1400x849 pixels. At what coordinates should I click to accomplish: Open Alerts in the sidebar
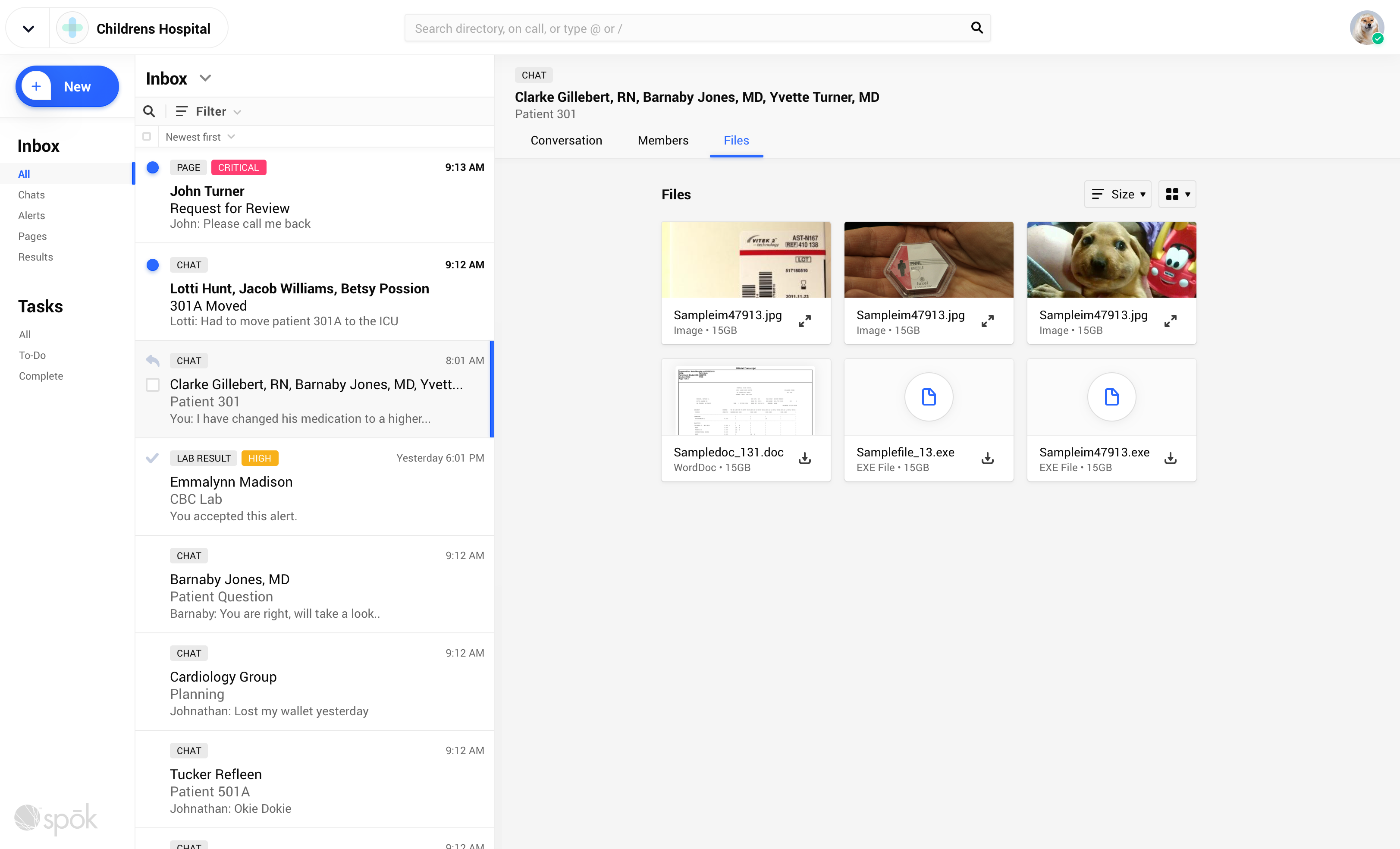point(31,215)
